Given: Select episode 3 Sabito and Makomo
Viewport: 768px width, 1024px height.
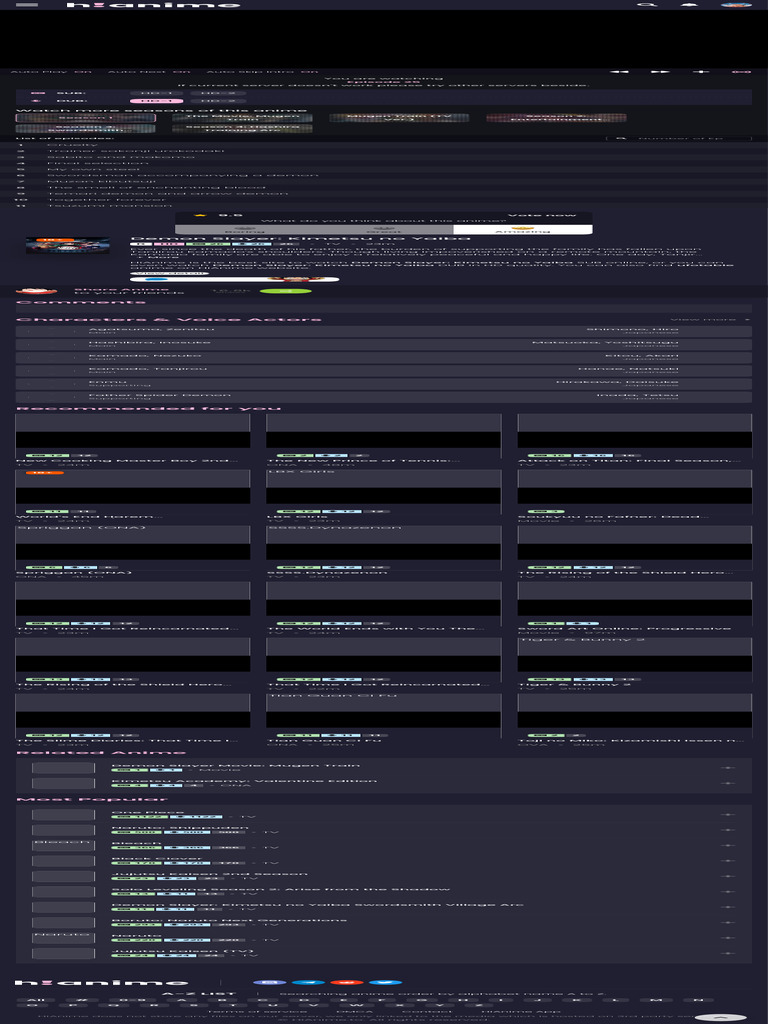Looking at the screenshot, I should pos(384,157).
